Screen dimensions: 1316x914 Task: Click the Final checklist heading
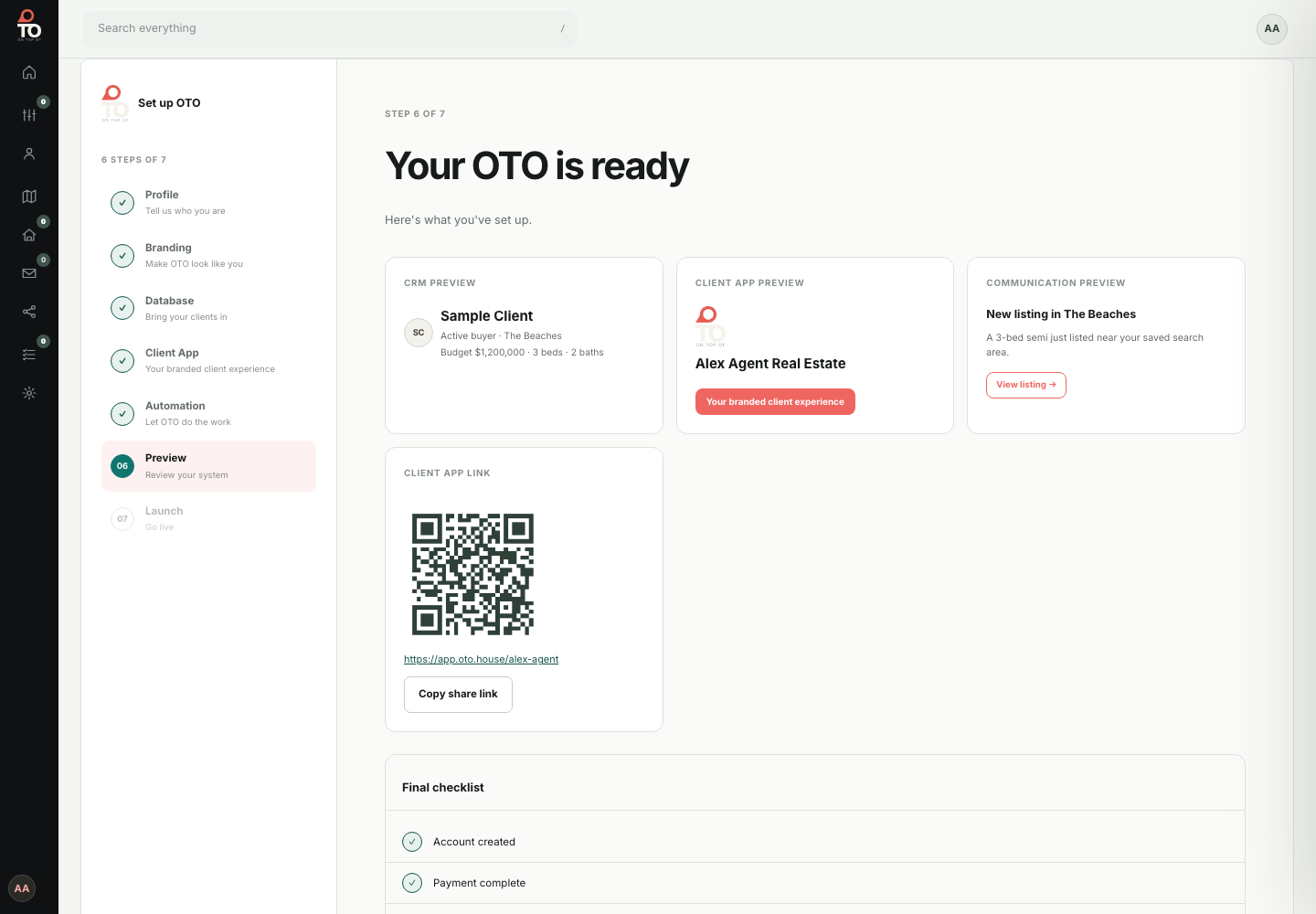443,788
